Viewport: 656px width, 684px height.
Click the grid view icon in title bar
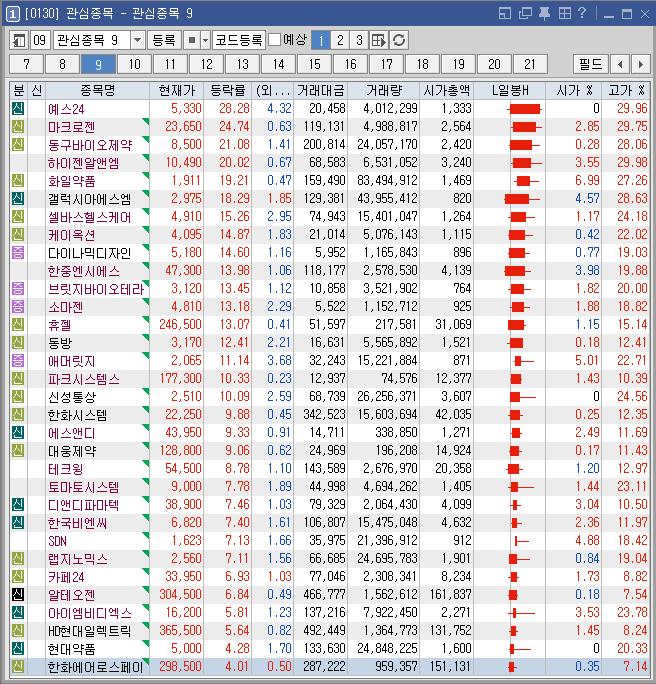(x=564, y=14)
